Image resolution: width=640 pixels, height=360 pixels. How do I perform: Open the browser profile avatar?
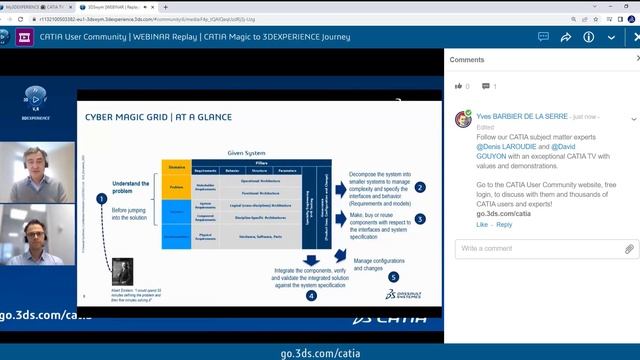click(631, 19)
